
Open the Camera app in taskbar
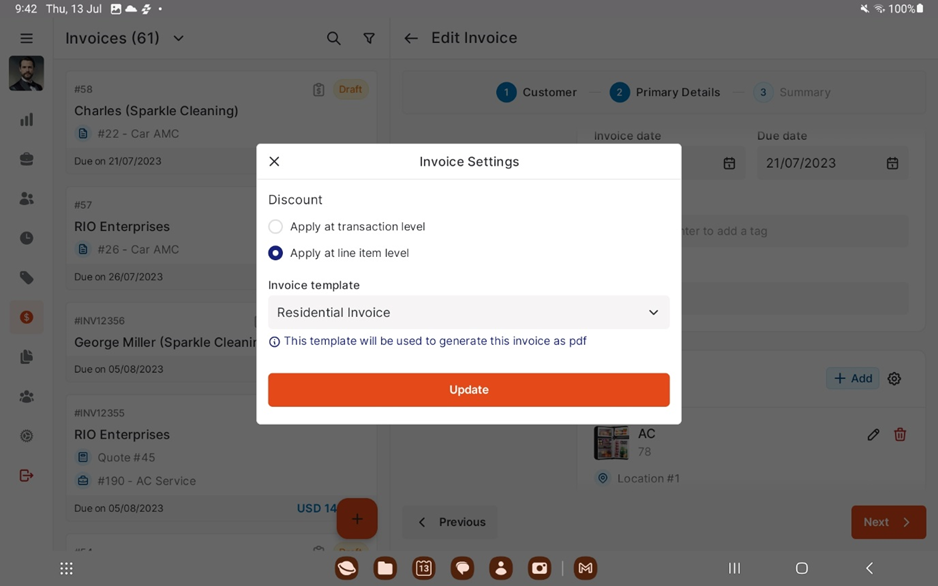[x=540, y=568]
